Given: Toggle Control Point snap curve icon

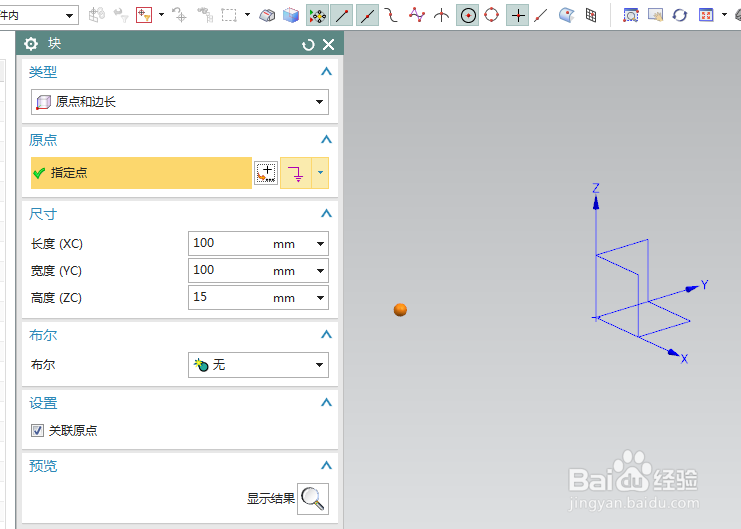Looking at the screenshot, I should 391,16.
